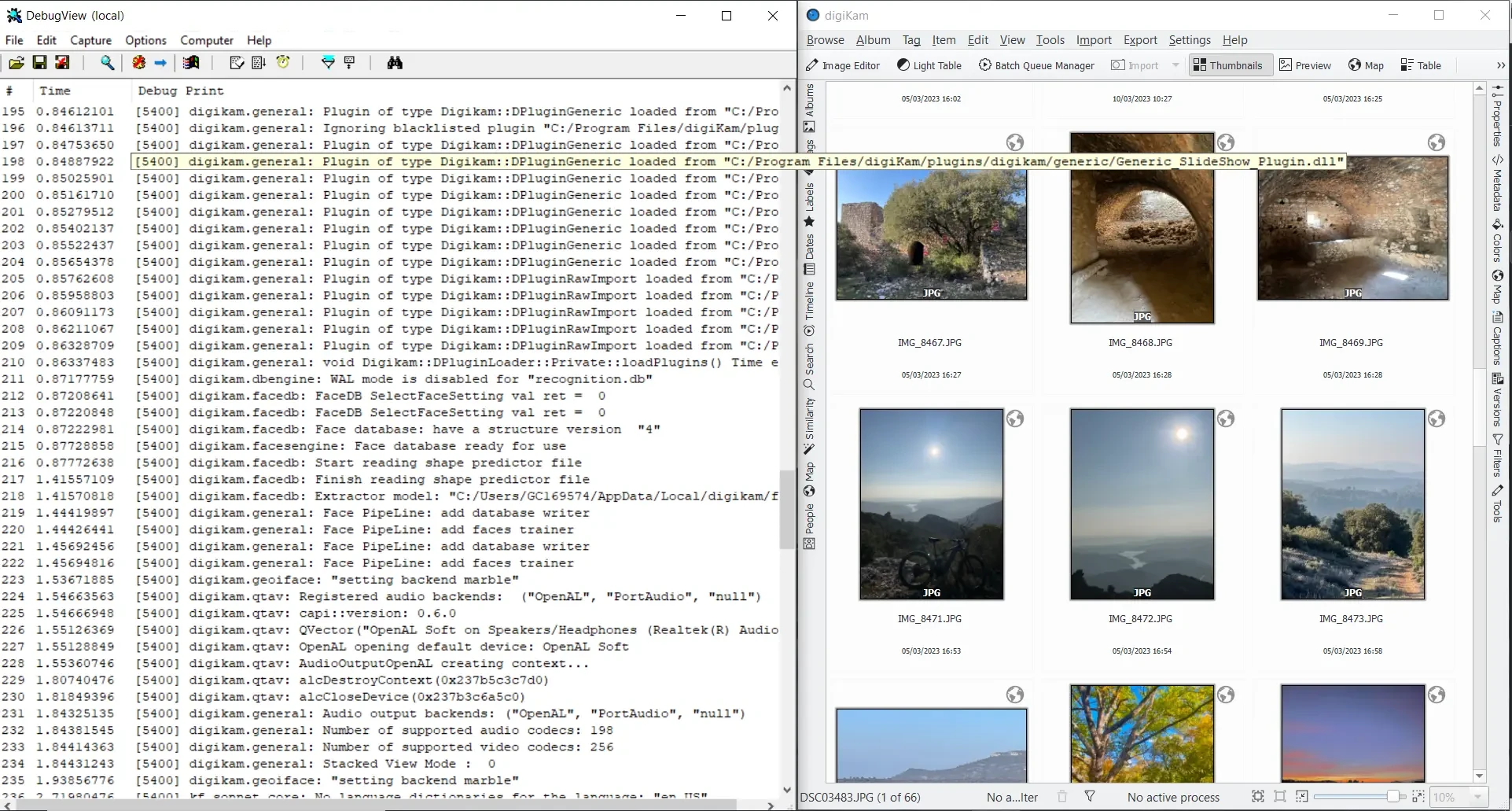The image size is (1512, 811).
Task: Expand the hidden toolbar items chevron
Action: [x=1500, y=65]
